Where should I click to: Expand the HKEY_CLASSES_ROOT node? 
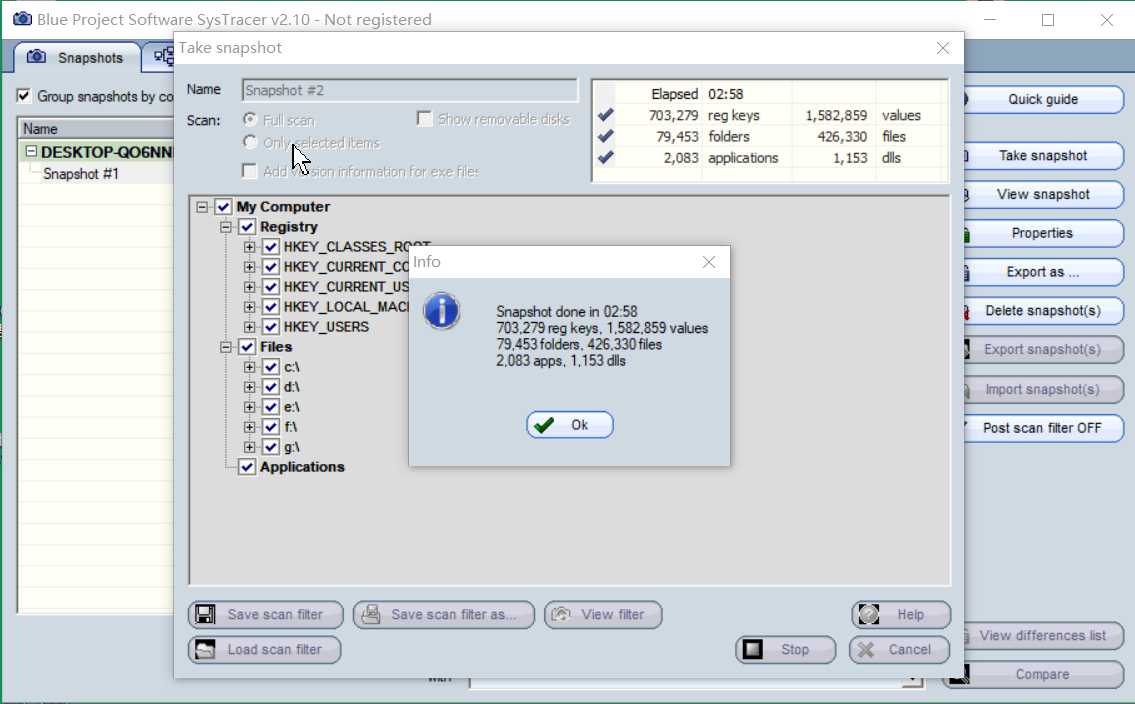tap(250, 247)
